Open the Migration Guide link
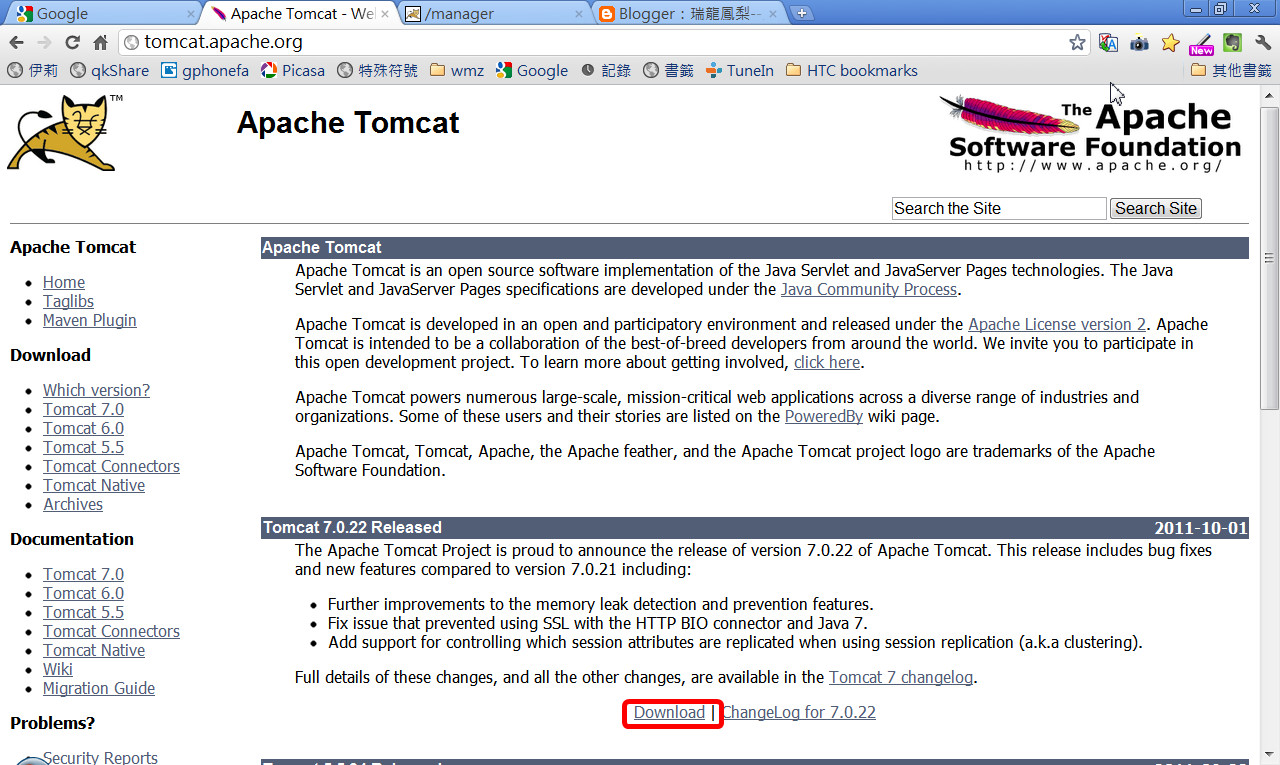The image size is (1280, 765). pos(99,688)
